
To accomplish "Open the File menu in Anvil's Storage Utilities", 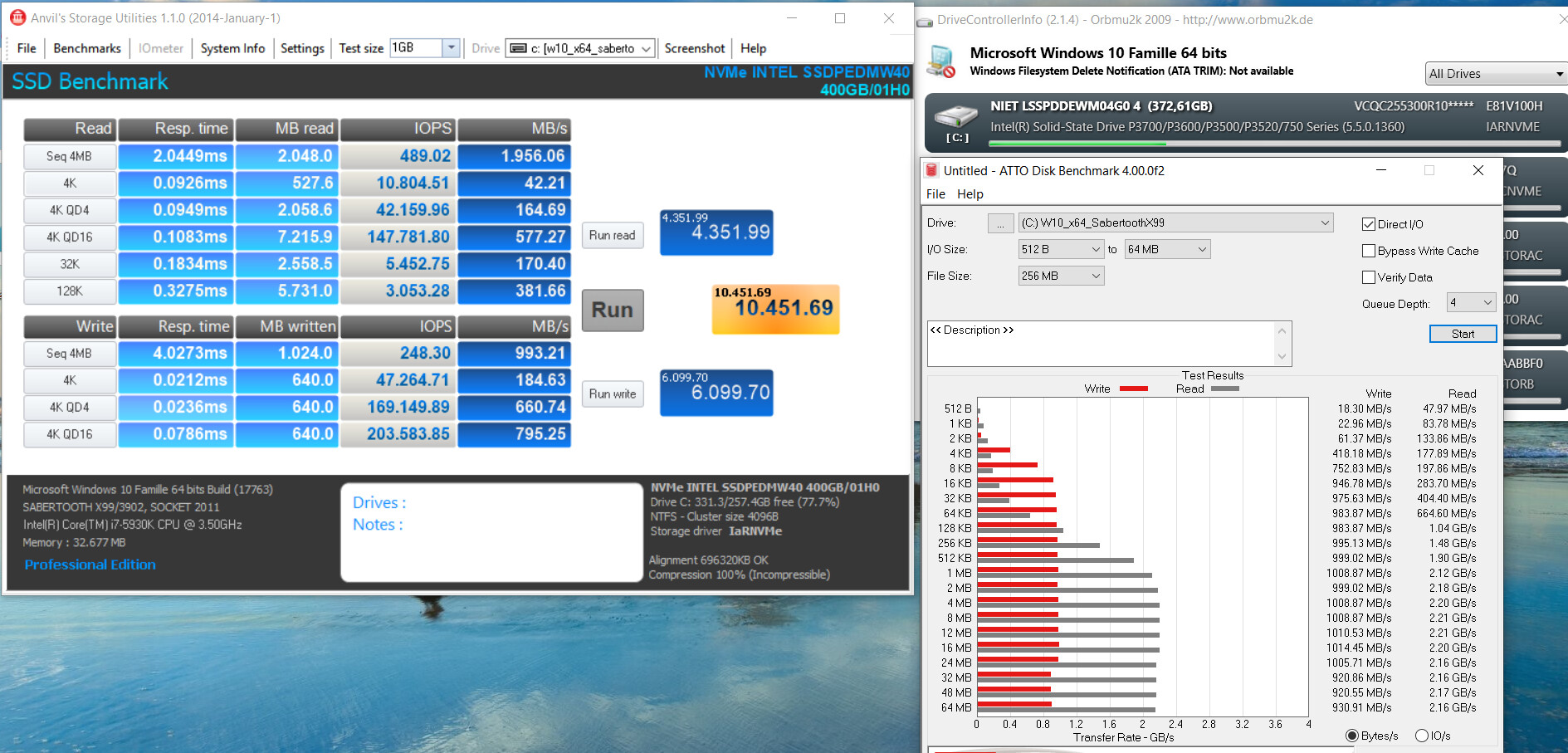I will point(27,48).
